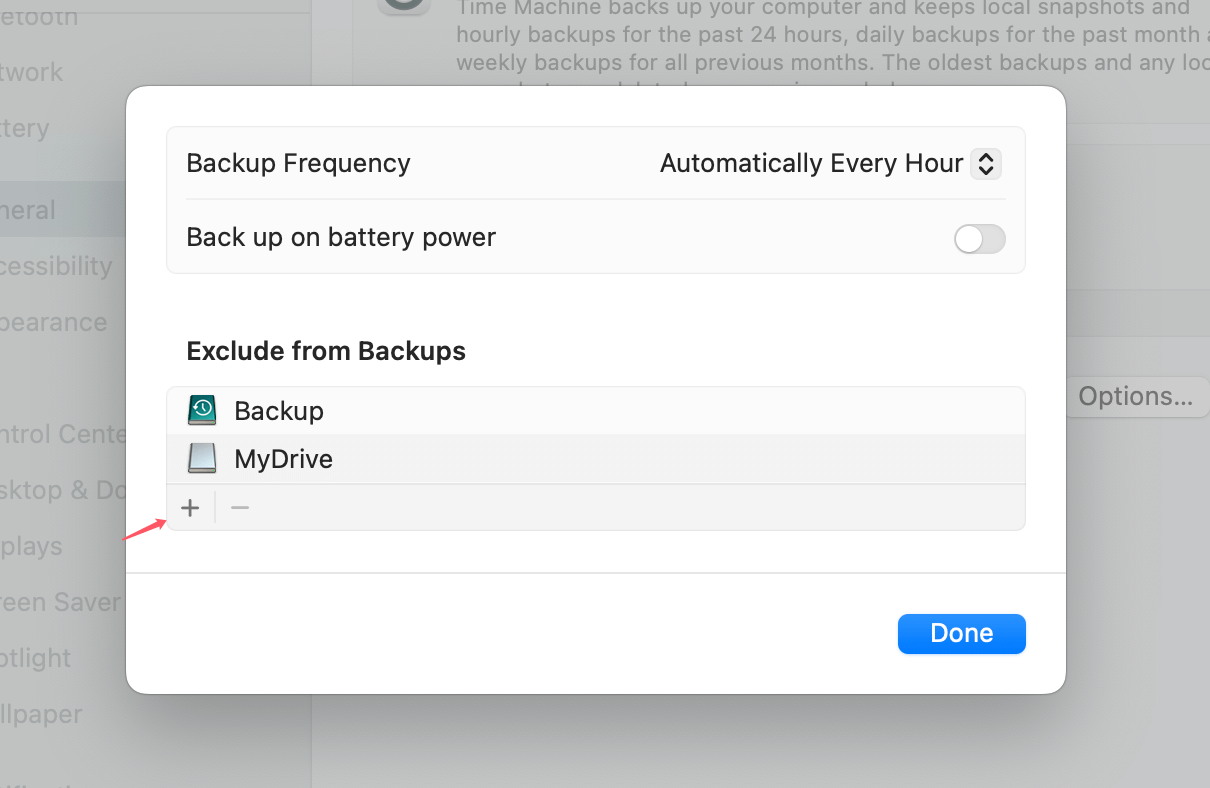The height and width of the screenshot is (788, 1210).
Task: Select General in the settings sidebar
Action: [30, 210]
